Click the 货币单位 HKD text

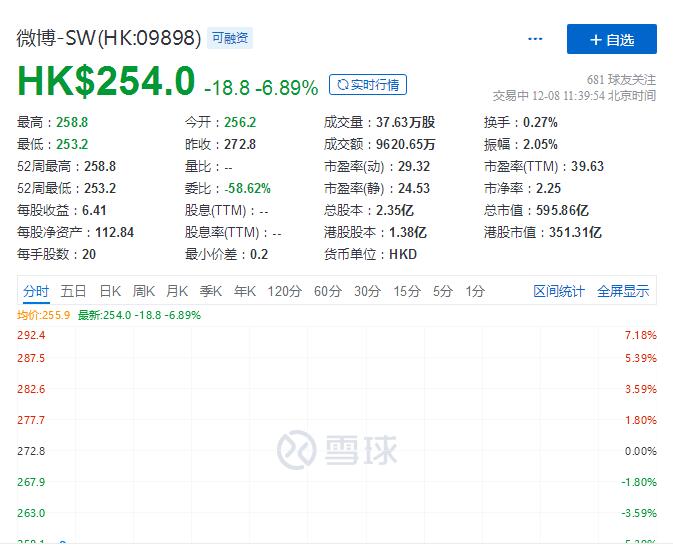[403, 255]
